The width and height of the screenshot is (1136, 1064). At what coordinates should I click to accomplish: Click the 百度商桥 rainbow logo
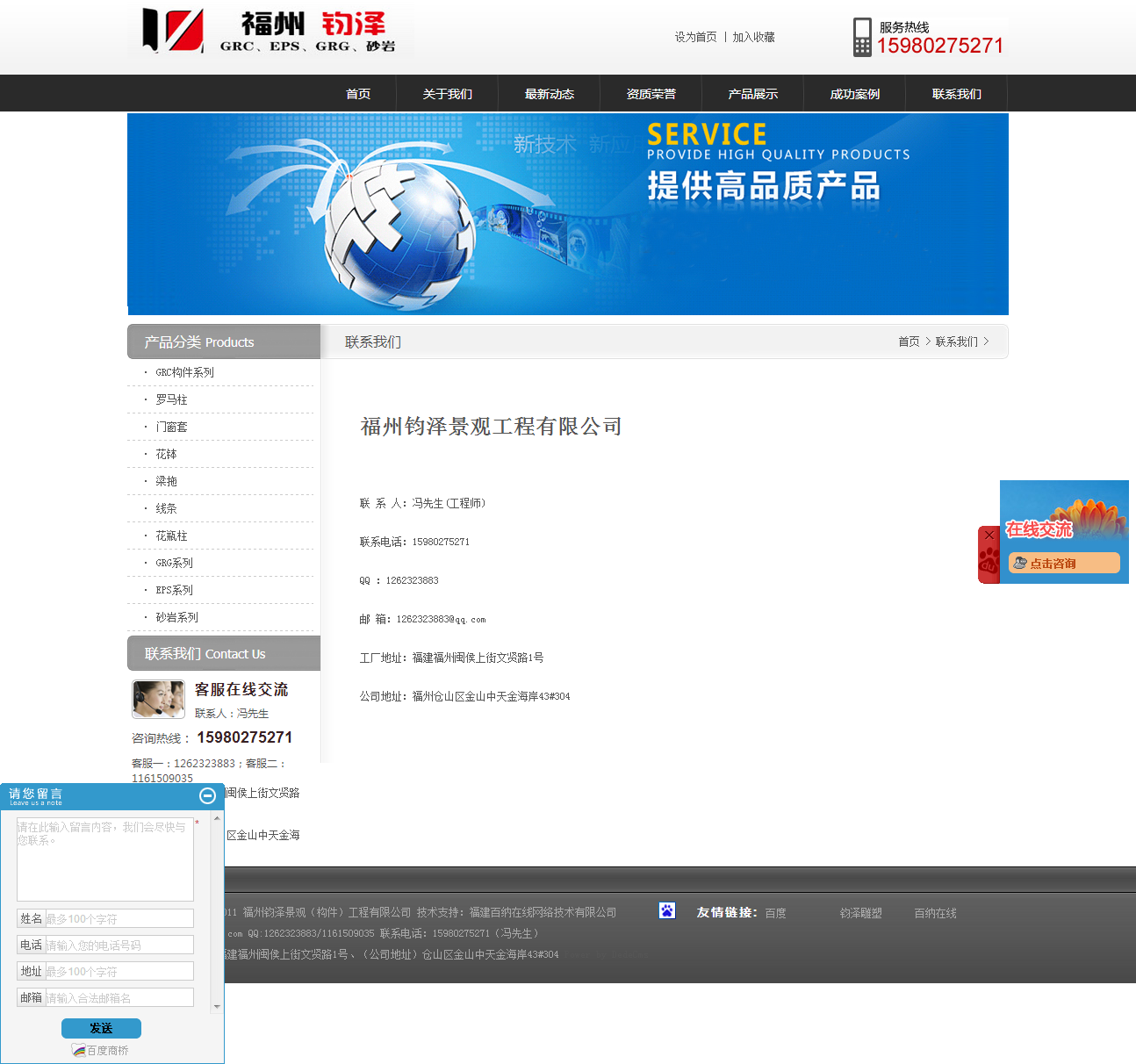click(79, 1051)
